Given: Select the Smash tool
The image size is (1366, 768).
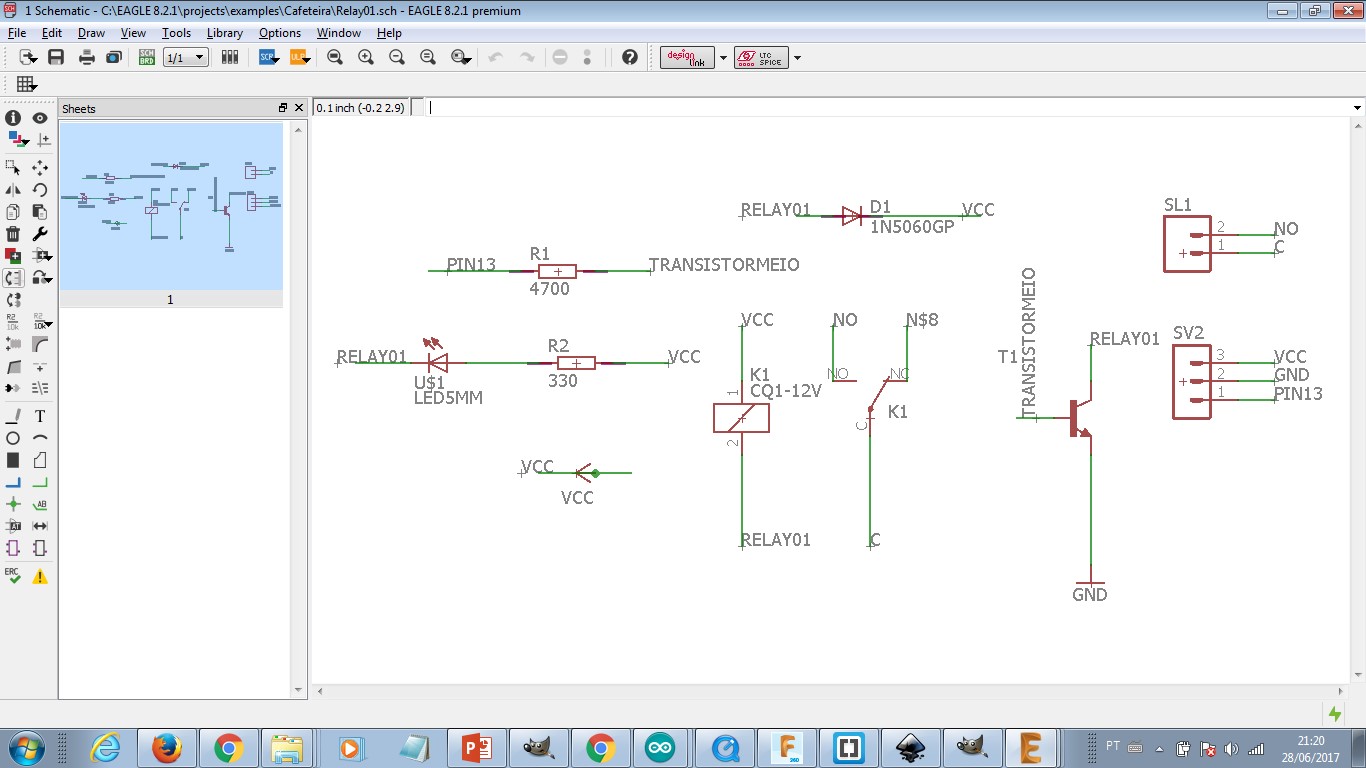Looking at the screenshot, I should point(13,343).
